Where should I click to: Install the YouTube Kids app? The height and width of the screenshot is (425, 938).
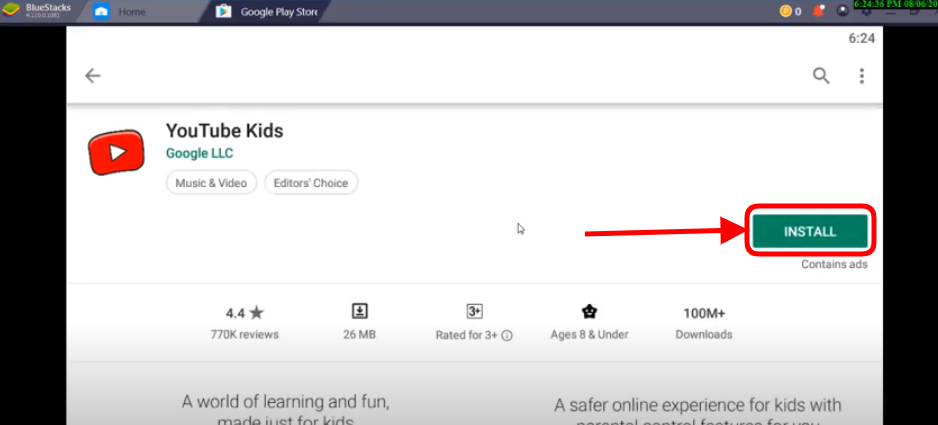tap(810, 232)
